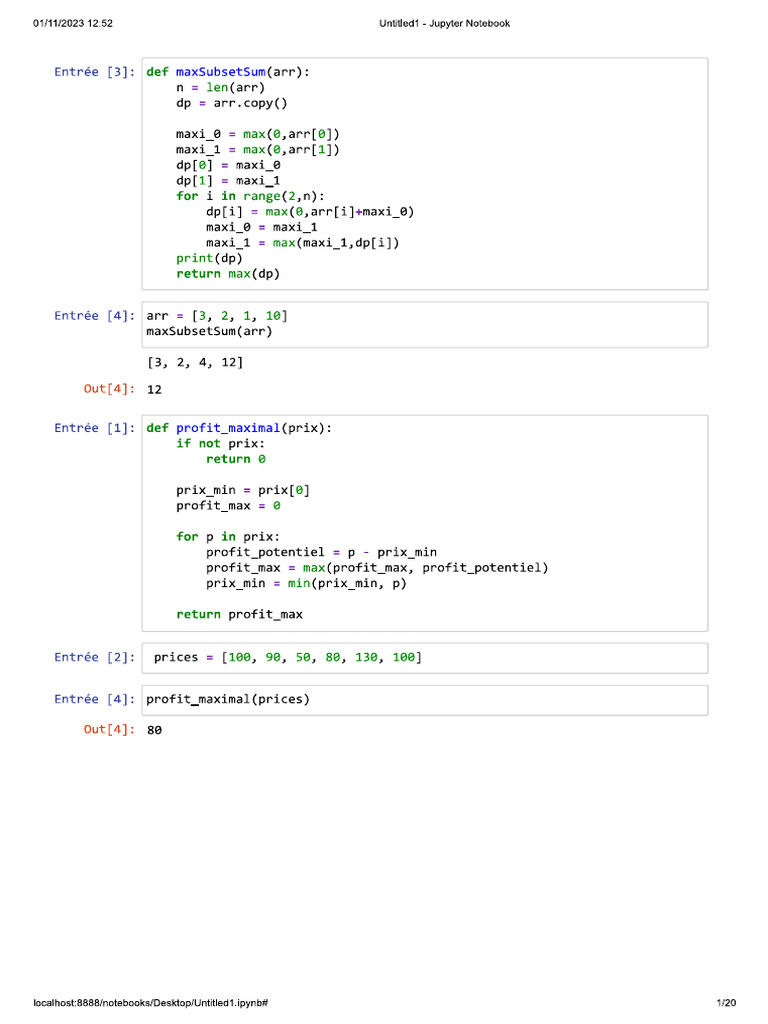Screen dimensions: 768x1024
Task: Click the 'prix_min = prix[0]' line
Action: point(243,490)
